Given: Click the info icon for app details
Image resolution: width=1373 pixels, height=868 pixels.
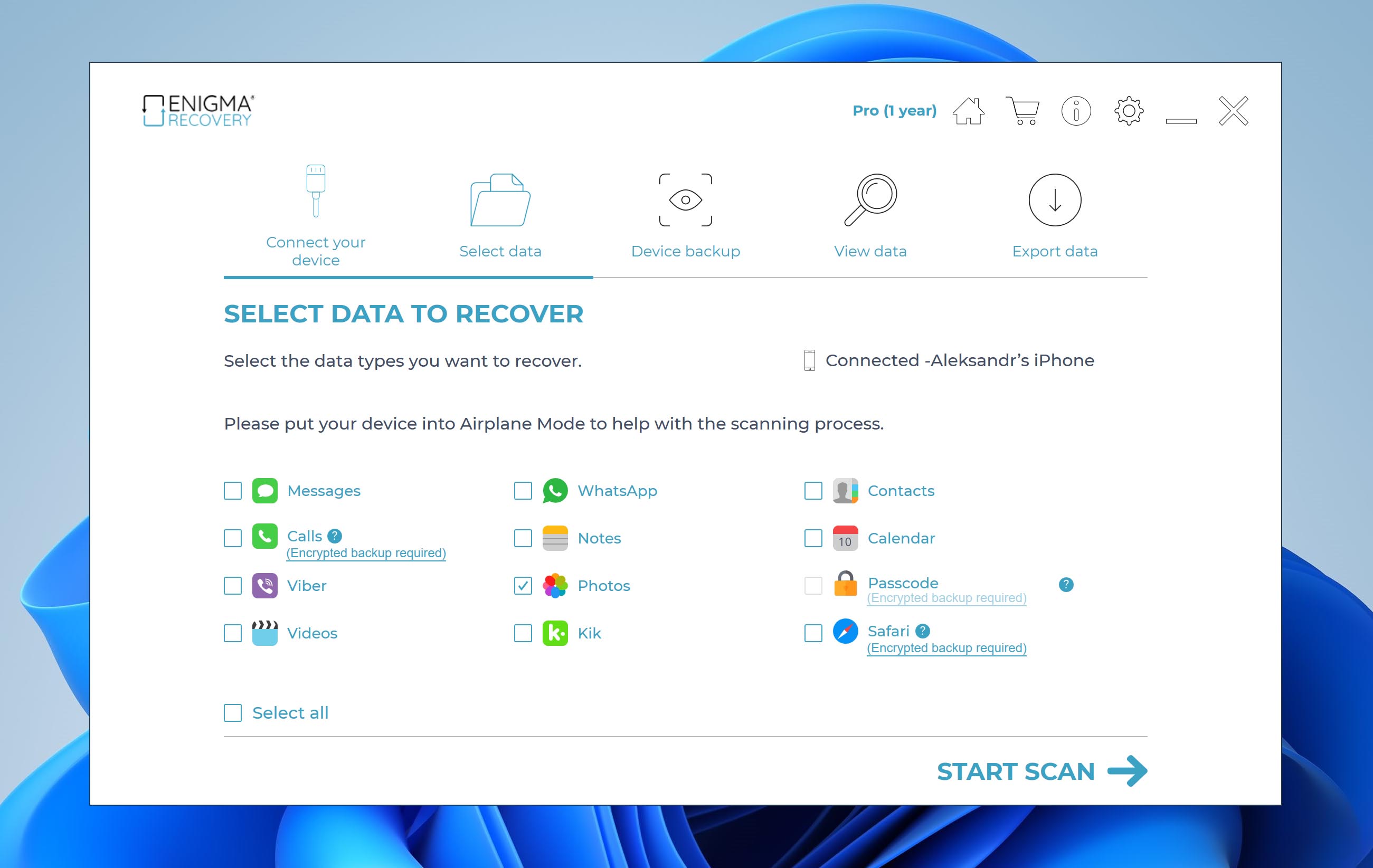Looking at the screenshot, I should point(1075,110).
